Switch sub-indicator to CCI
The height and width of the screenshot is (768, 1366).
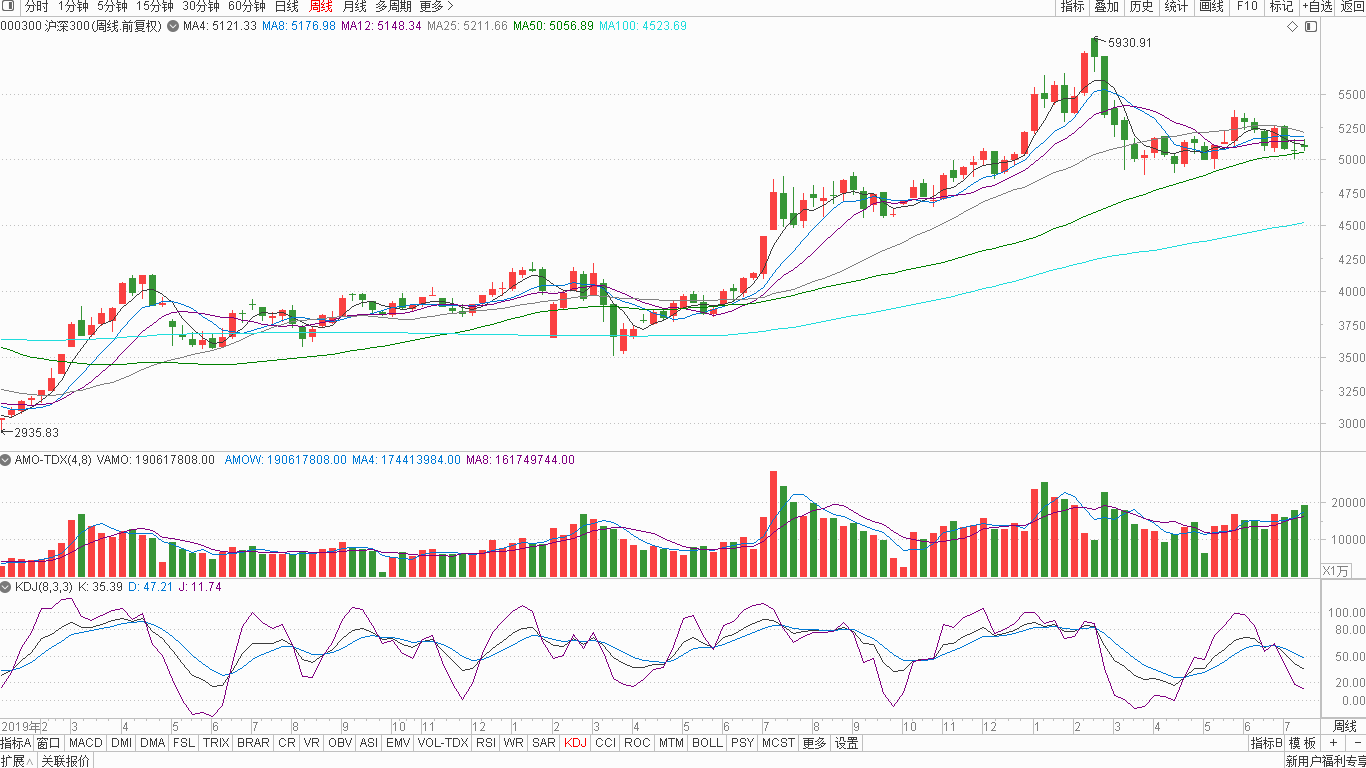point(605,743)
